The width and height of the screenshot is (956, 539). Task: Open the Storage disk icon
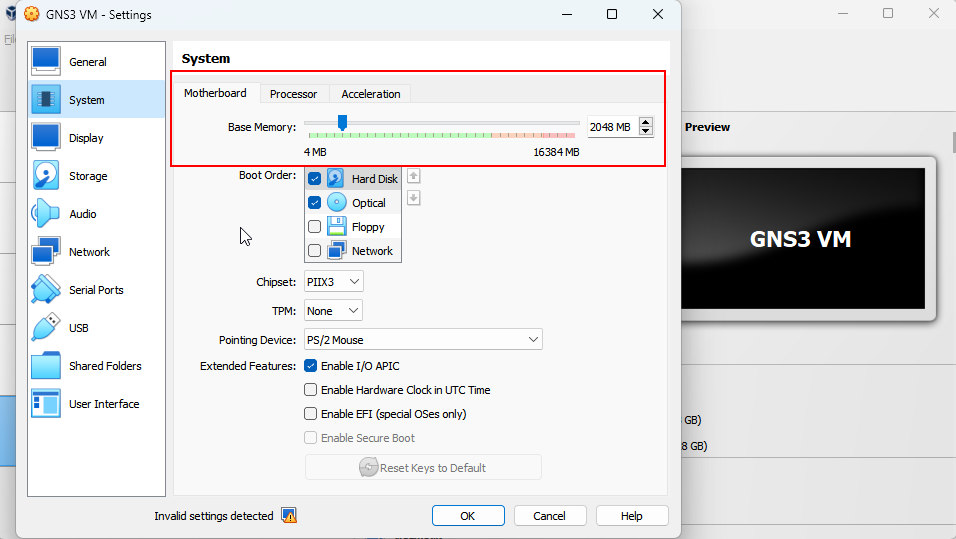[x=46, y=175]
